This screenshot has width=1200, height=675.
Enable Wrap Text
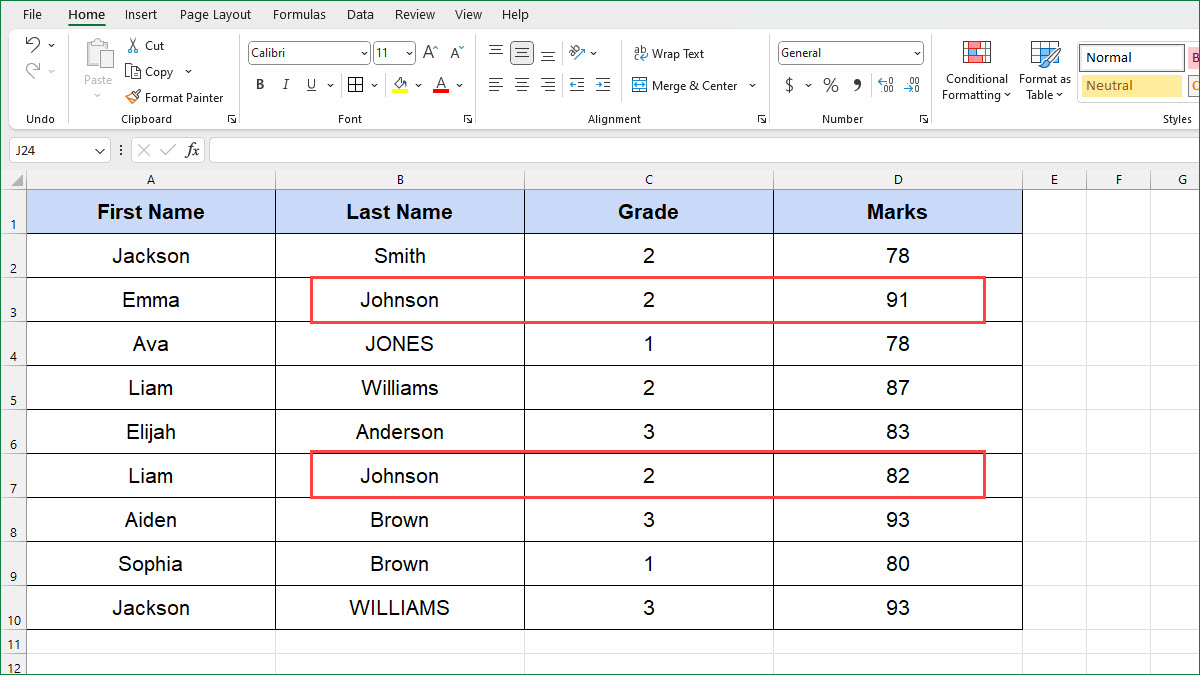pos(668,52)
